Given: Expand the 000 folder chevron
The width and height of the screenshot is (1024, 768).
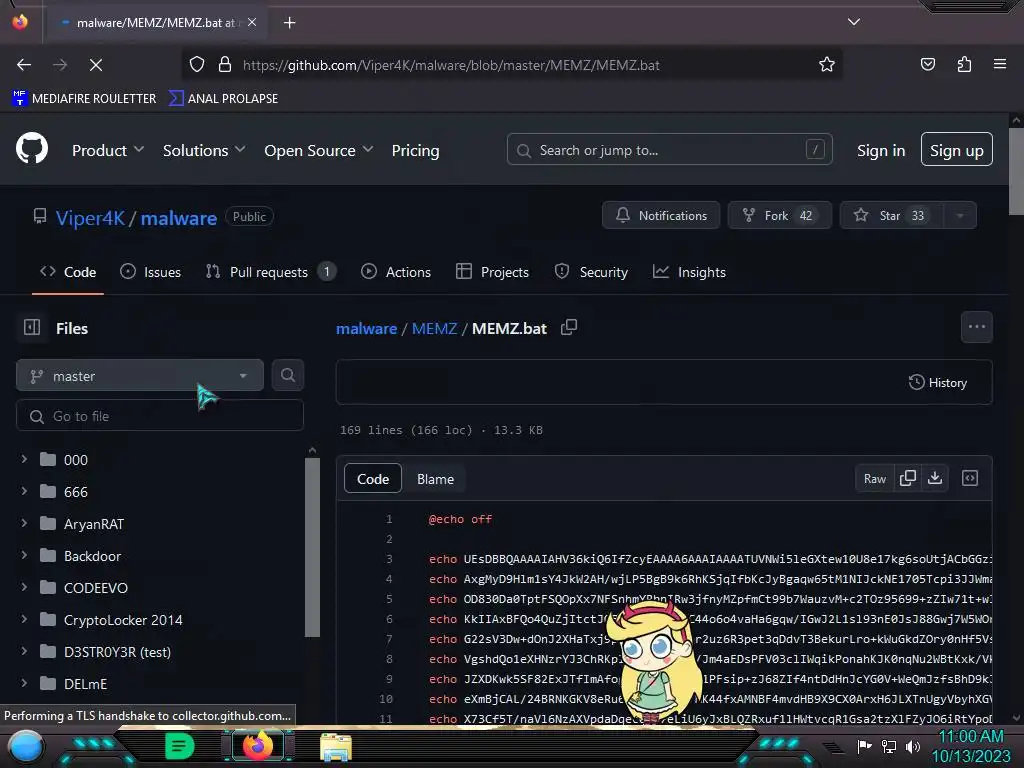Looking at the screenshot, I should click(x=24, y=459).
